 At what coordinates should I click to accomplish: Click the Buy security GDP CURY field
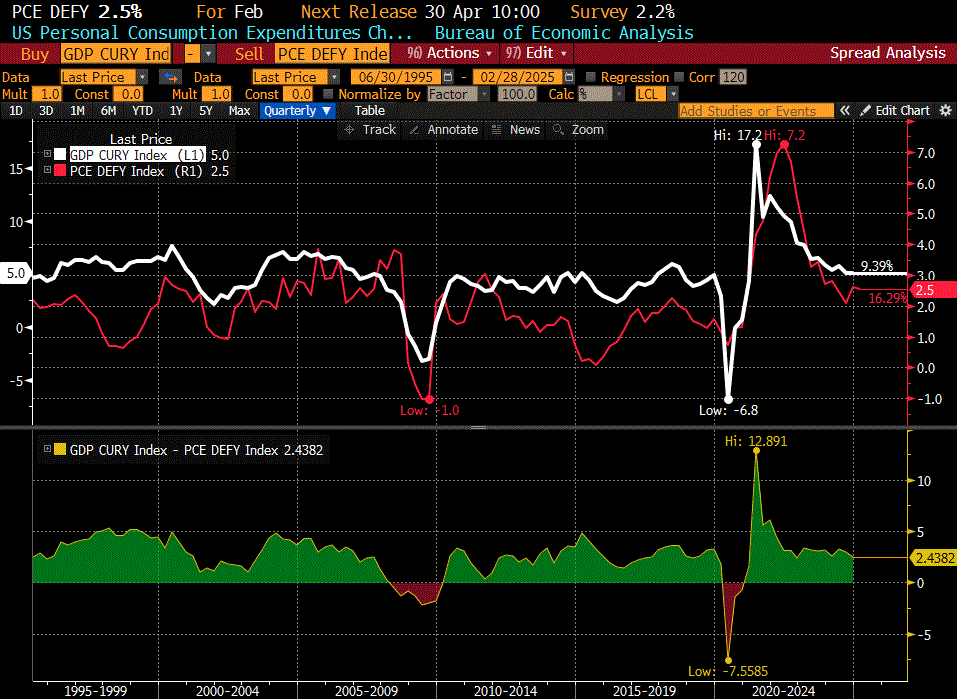116,54
